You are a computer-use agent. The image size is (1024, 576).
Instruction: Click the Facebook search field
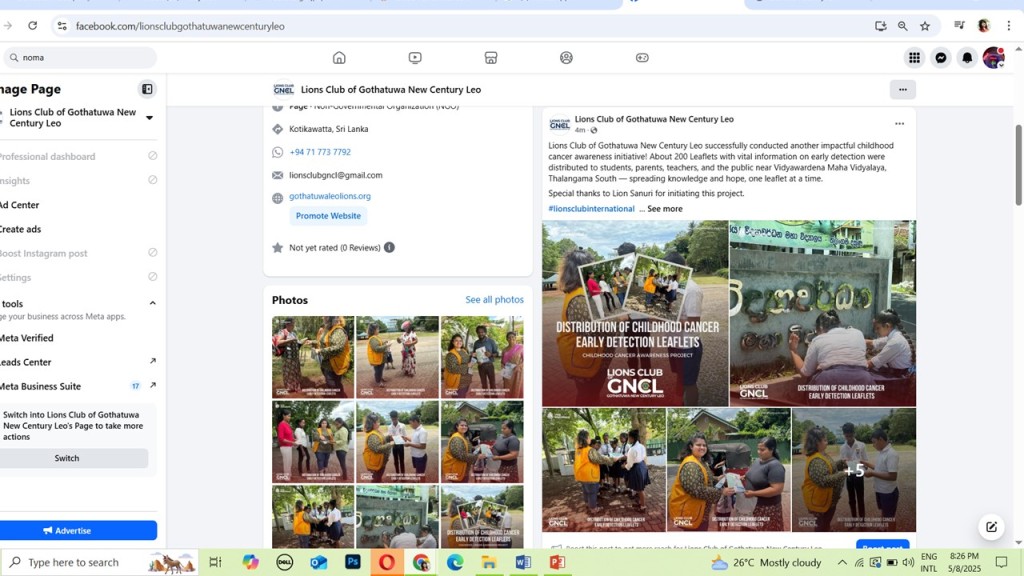(x=80, y=57)
